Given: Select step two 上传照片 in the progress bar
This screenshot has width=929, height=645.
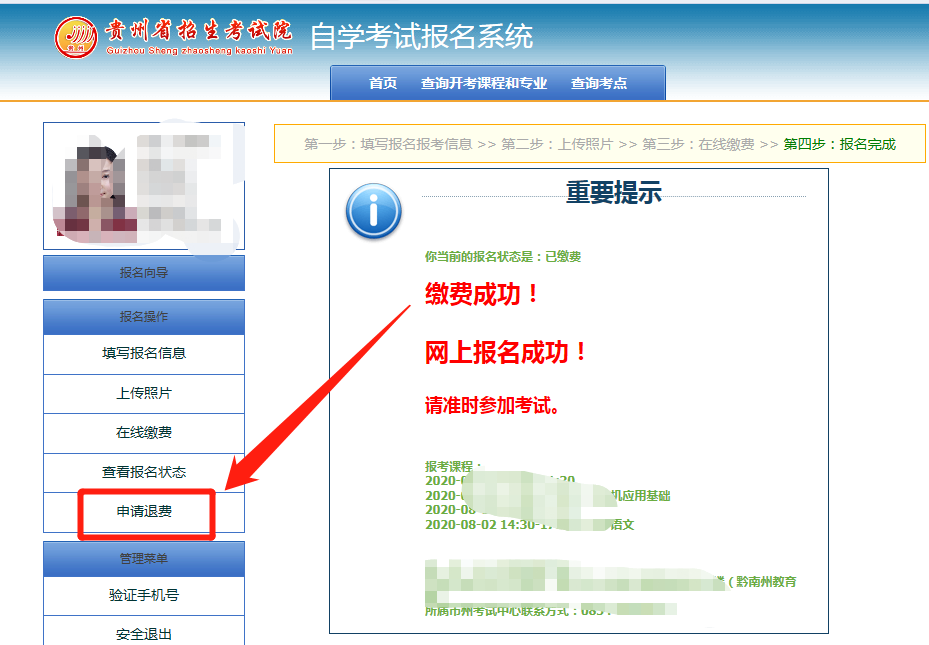Looking at the screenshot, I should pos(557,144).
